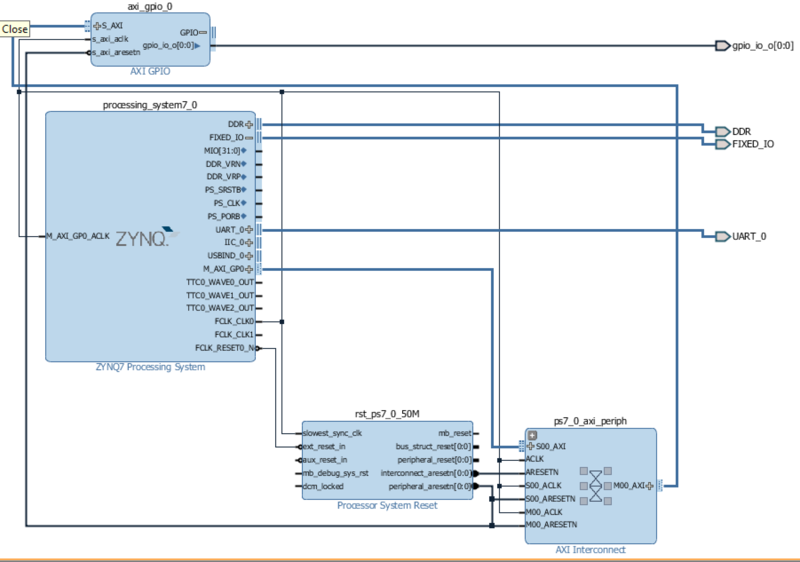The image size is (800, 562).
Task: Expand the IIC_0 interface pin
Action: 249,243
